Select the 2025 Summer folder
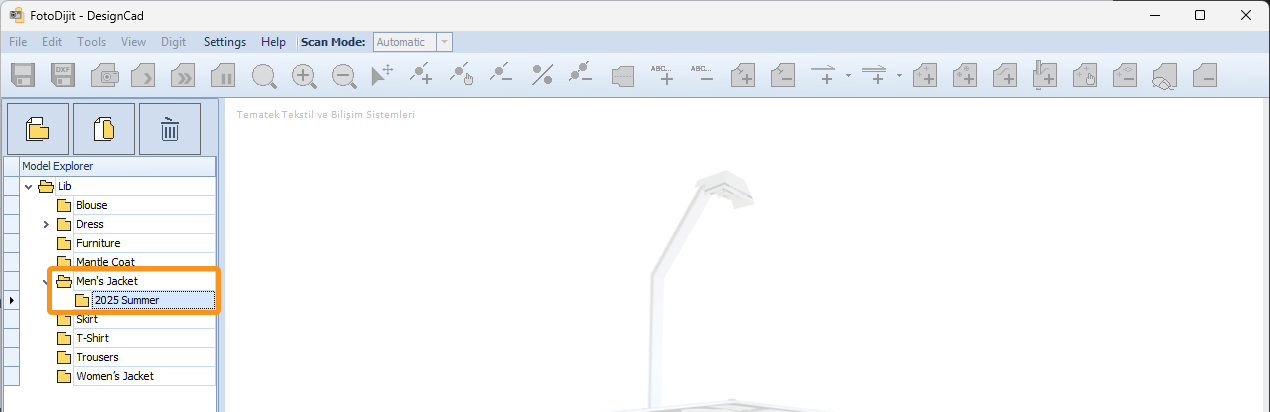The image size is (1270, 412). pyautogui.click(x=126, y=300)
